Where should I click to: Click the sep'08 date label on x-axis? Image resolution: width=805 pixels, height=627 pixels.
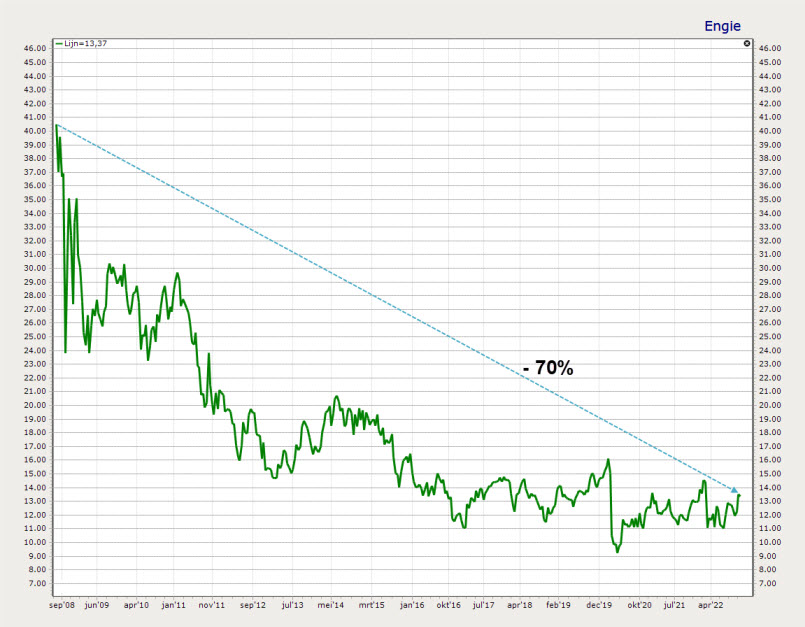pyautogui.click(x=61, y=605)
